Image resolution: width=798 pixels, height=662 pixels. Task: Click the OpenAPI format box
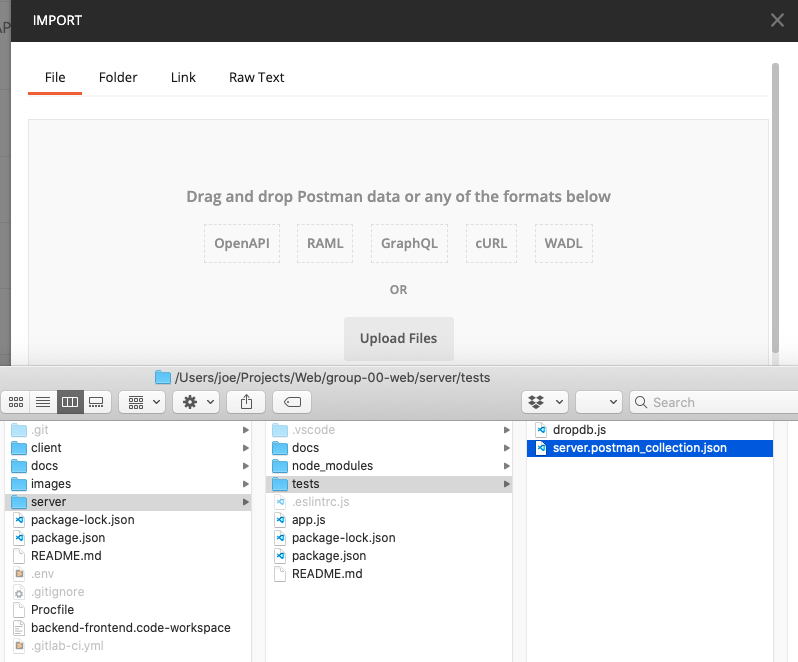[242, 243]
